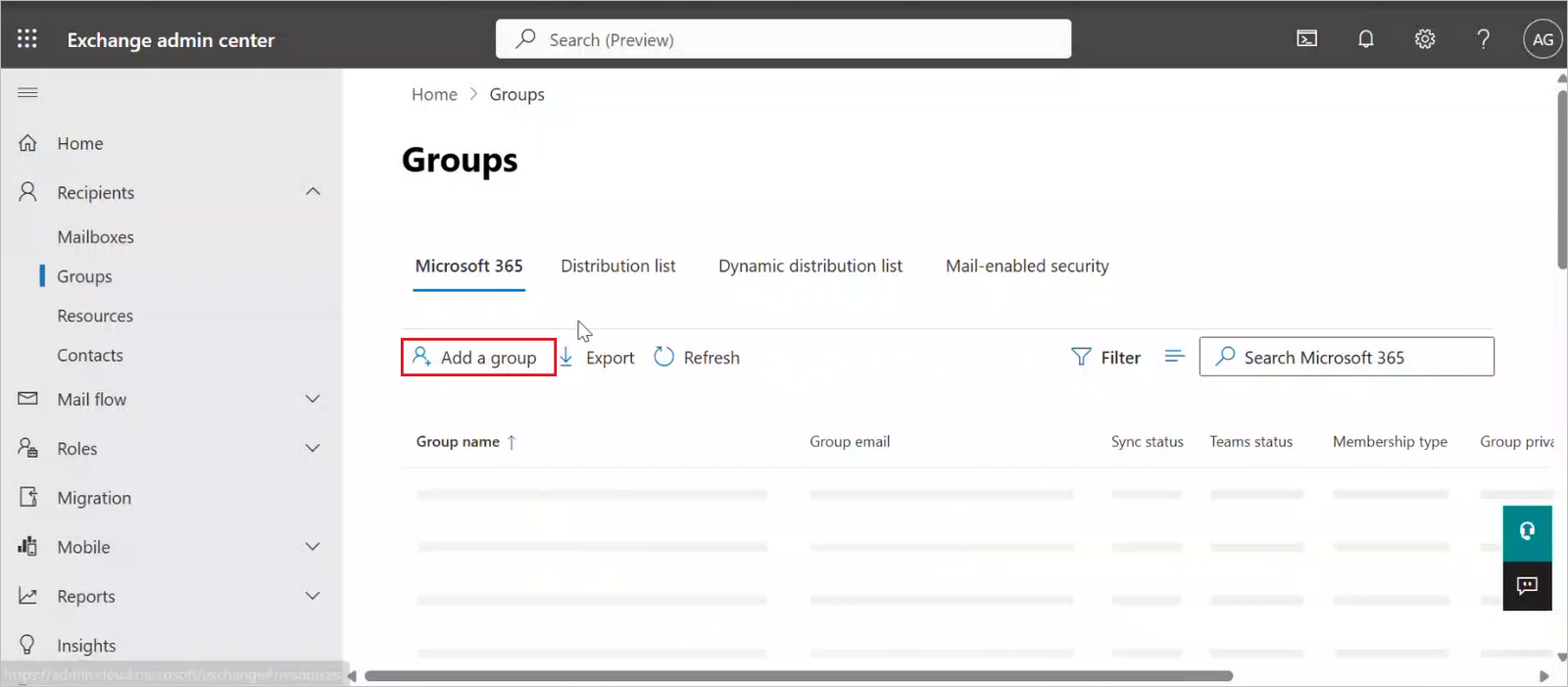This screenshot has width=1568, height=687.
Task: Click the horizontal scrollbar right arrow
Action: (x=1543, y=676)
